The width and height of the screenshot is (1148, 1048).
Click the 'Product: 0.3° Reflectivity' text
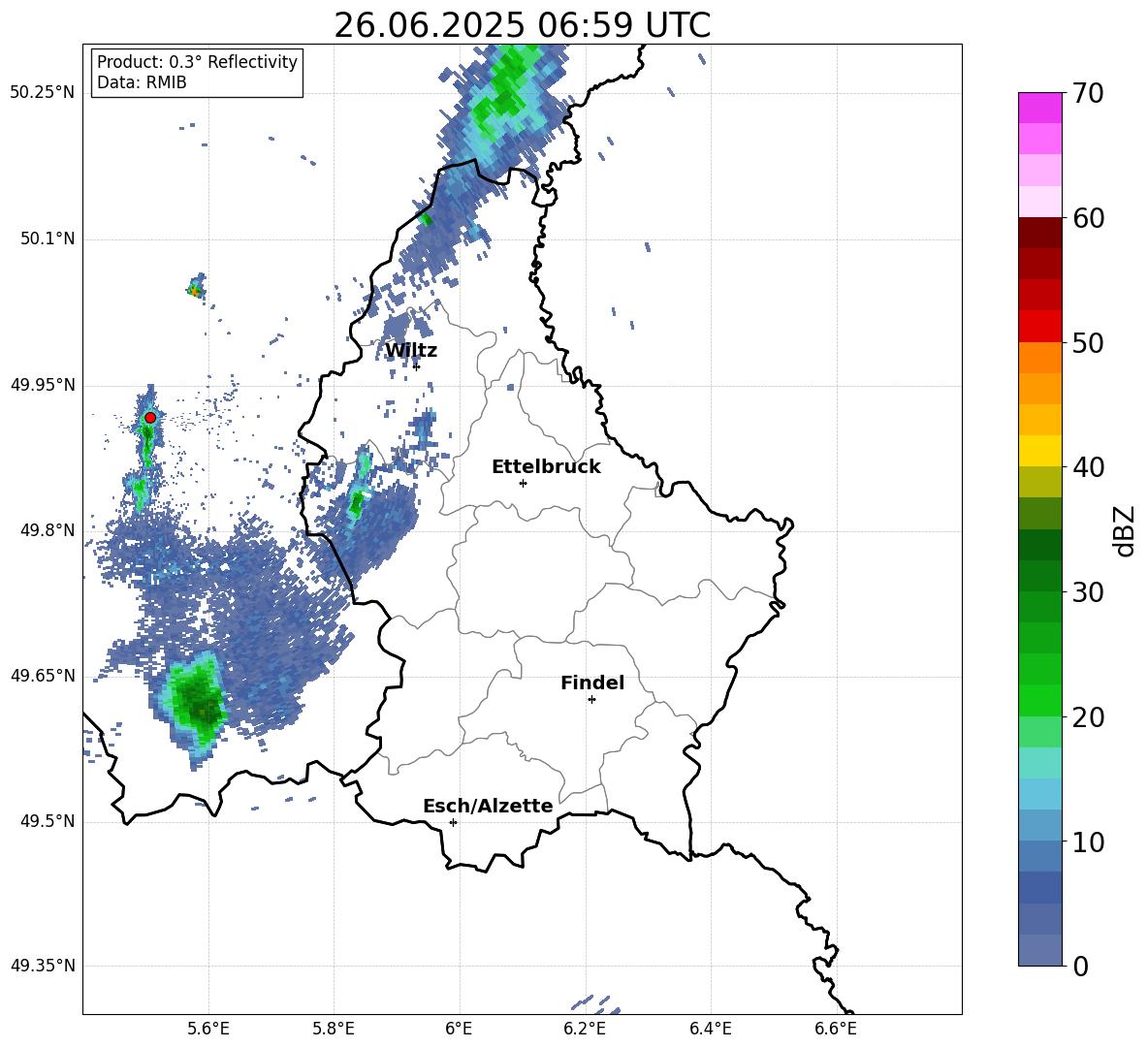[197, 61]
